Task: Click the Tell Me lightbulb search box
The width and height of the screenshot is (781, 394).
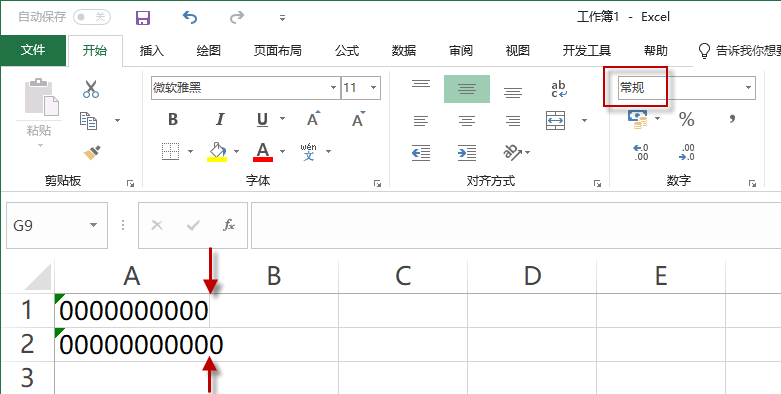Action: click(x=739, y=50)
